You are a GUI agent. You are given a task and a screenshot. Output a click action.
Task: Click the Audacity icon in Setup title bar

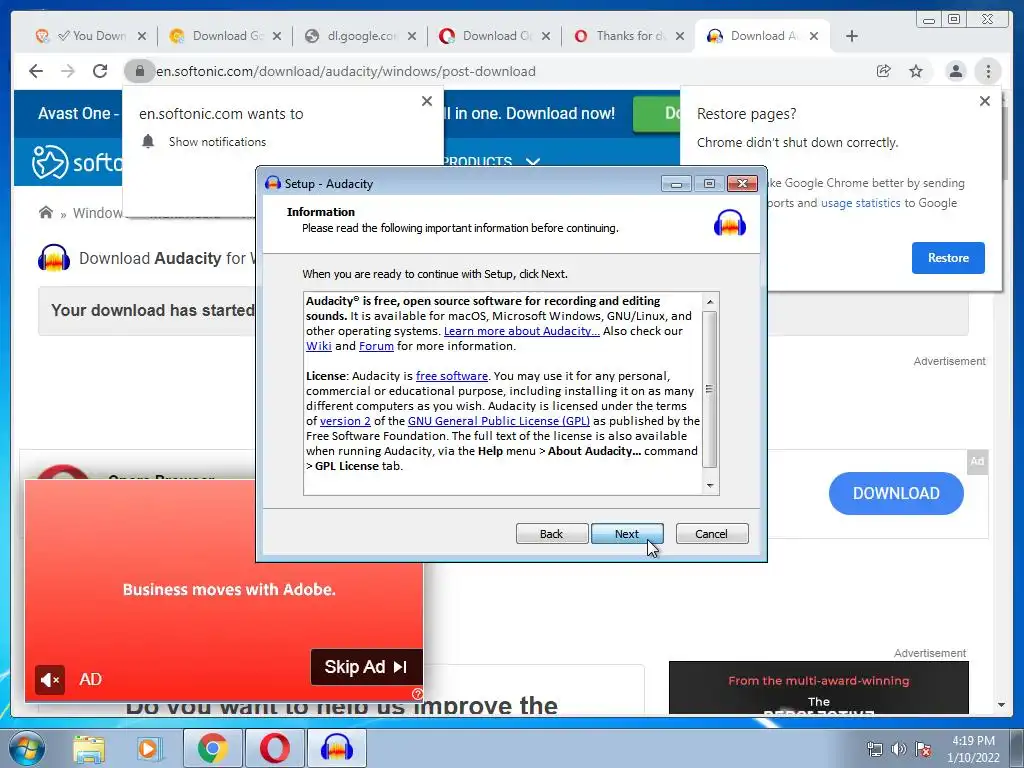(272, 184)
